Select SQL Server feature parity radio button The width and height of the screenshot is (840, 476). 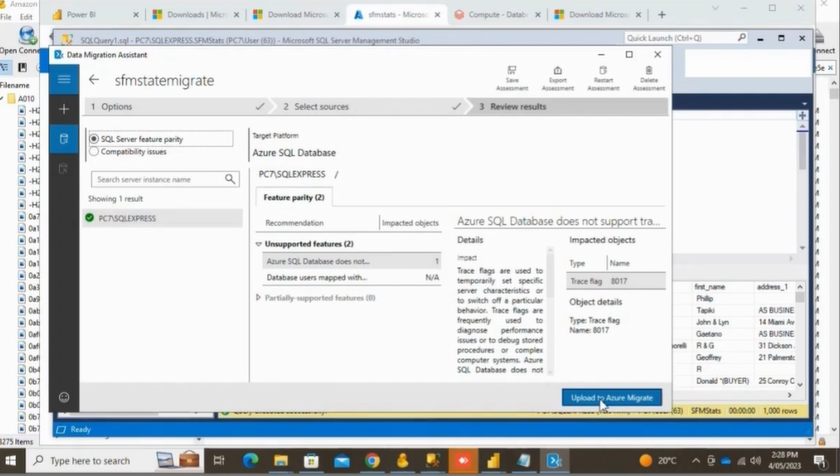(94, 139)
